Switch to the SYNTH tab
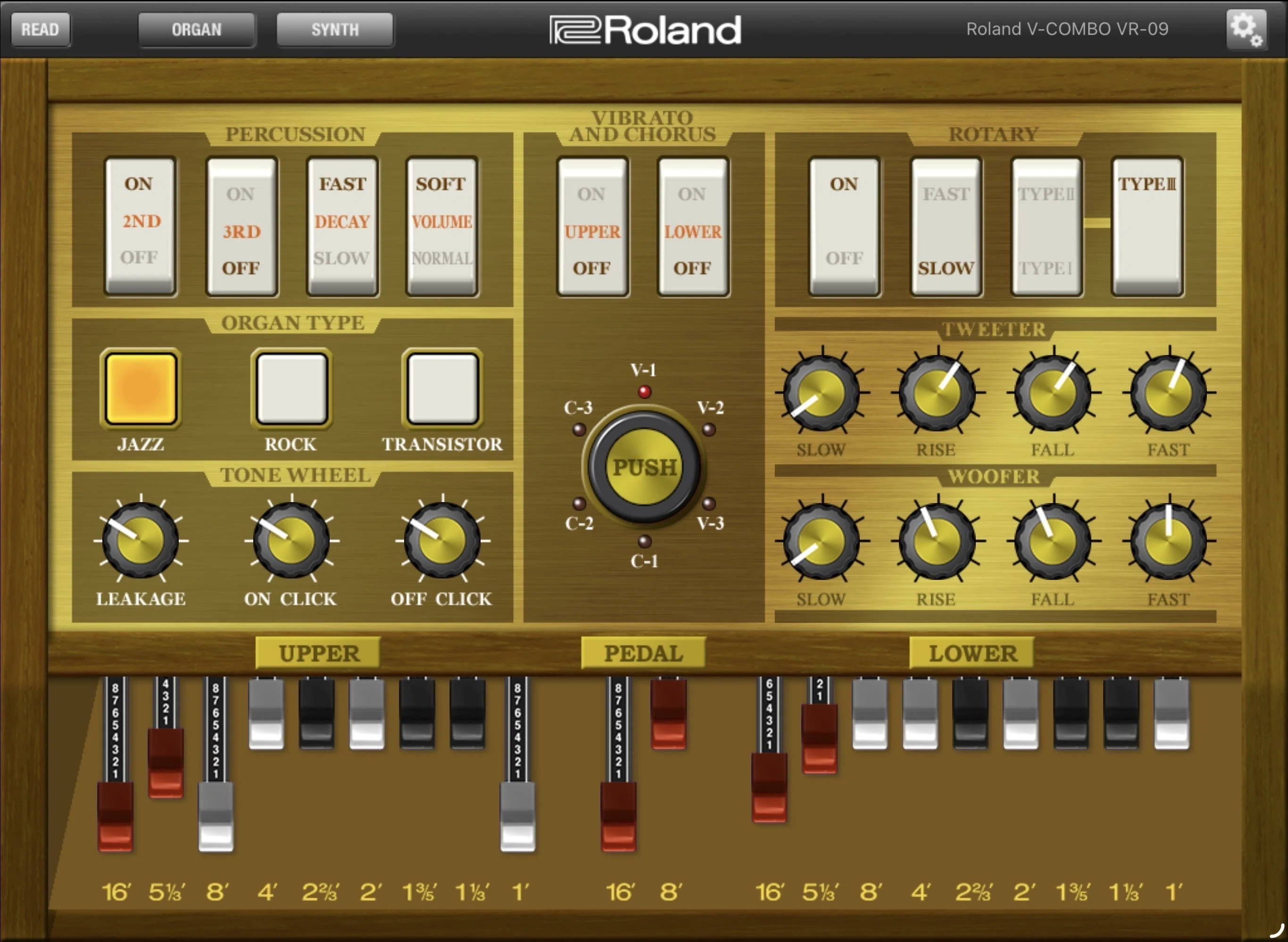 pos(335,29)
